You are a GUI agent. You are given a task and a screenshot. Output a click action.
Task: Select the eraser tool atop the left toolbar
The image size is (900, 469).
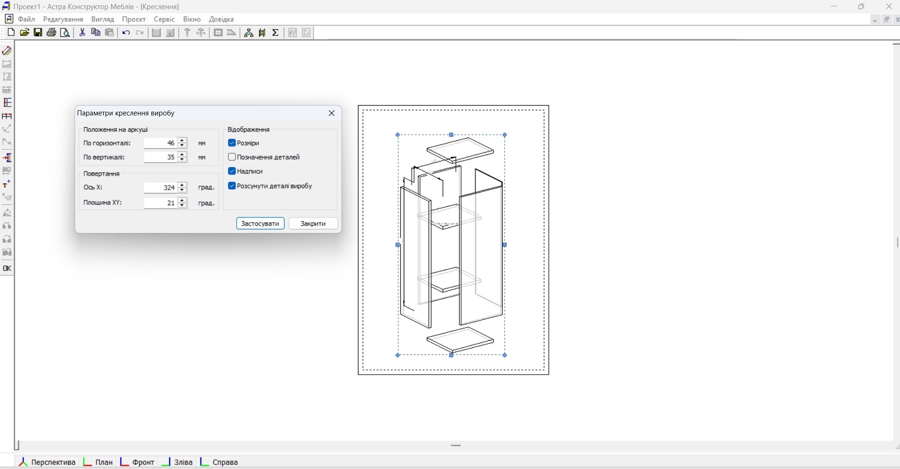pyautogui.click(x=7, y=51)
